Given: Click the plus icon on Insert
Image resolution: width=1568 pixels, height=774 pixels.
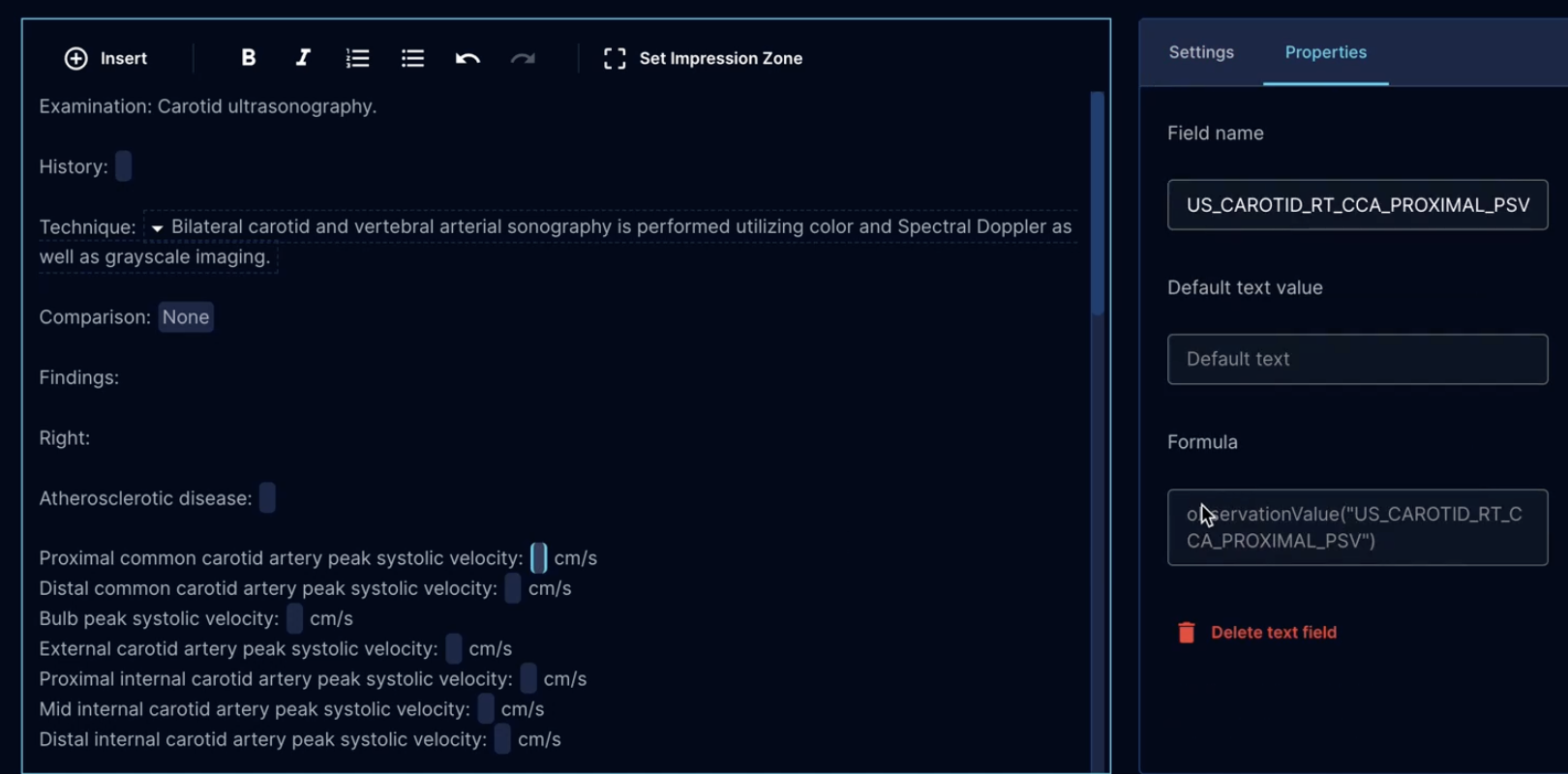Looking at the screenshot, I should tap(75, 58).
